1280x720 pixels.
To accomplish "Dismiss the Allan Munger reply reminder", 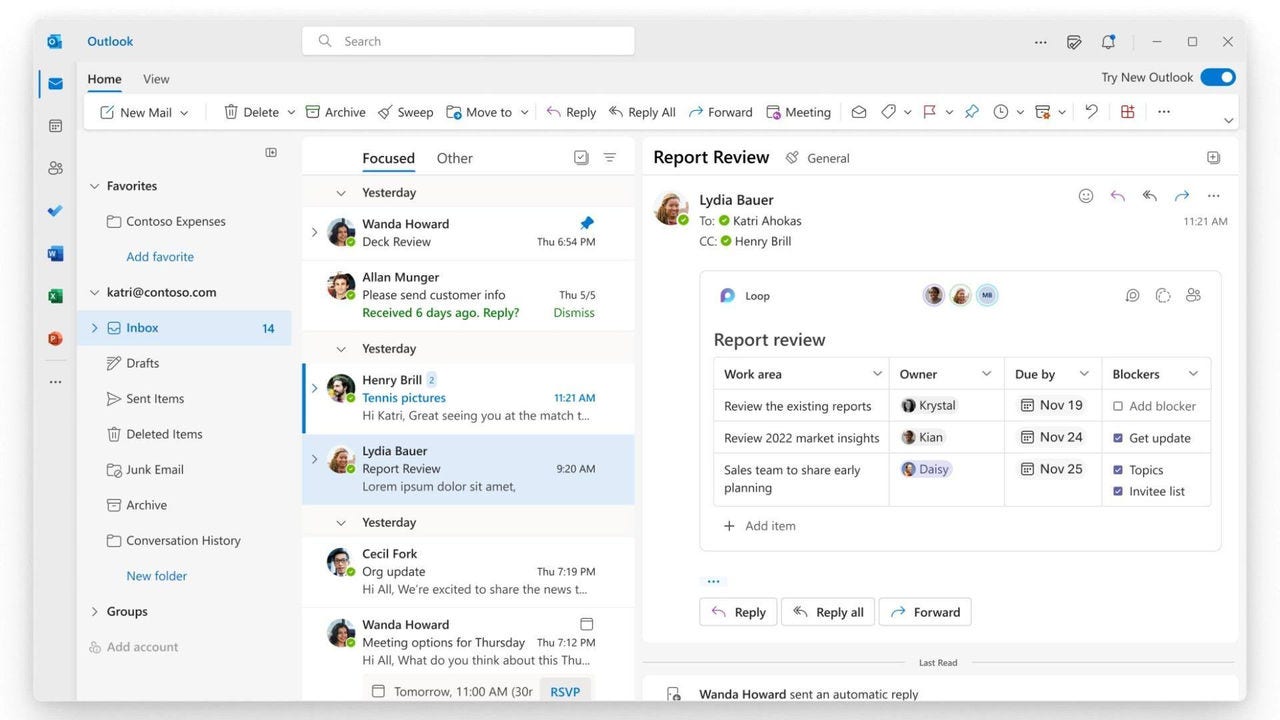I will coord(574,313).
